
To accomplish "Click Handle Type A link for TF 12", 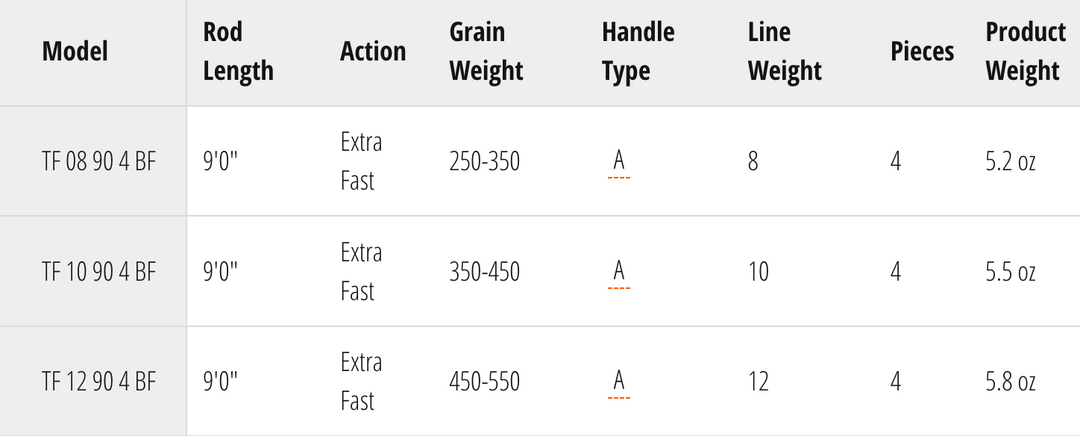I will [619, 382].
